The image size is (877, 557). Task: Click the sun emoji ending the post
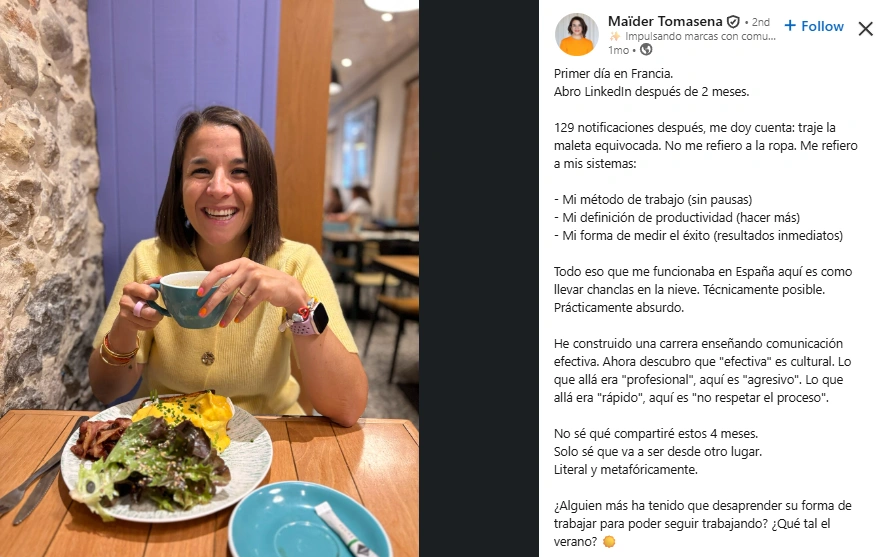click(609, 542)
